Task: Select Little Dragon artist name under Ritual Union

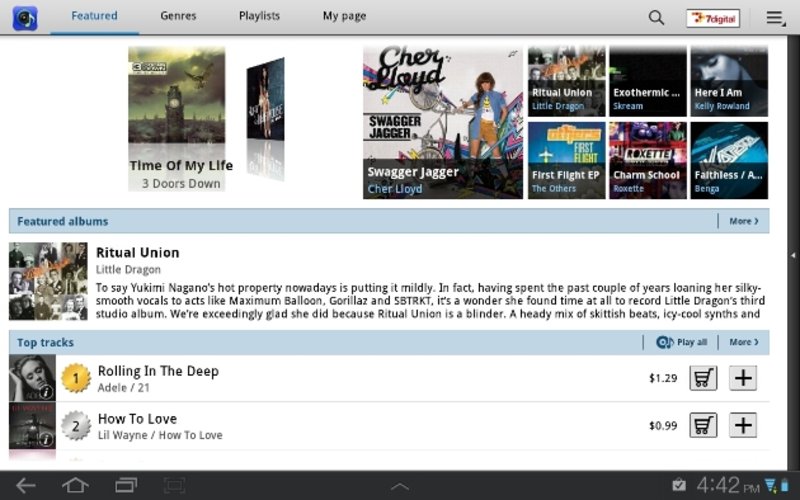Action: pos(128,269)
